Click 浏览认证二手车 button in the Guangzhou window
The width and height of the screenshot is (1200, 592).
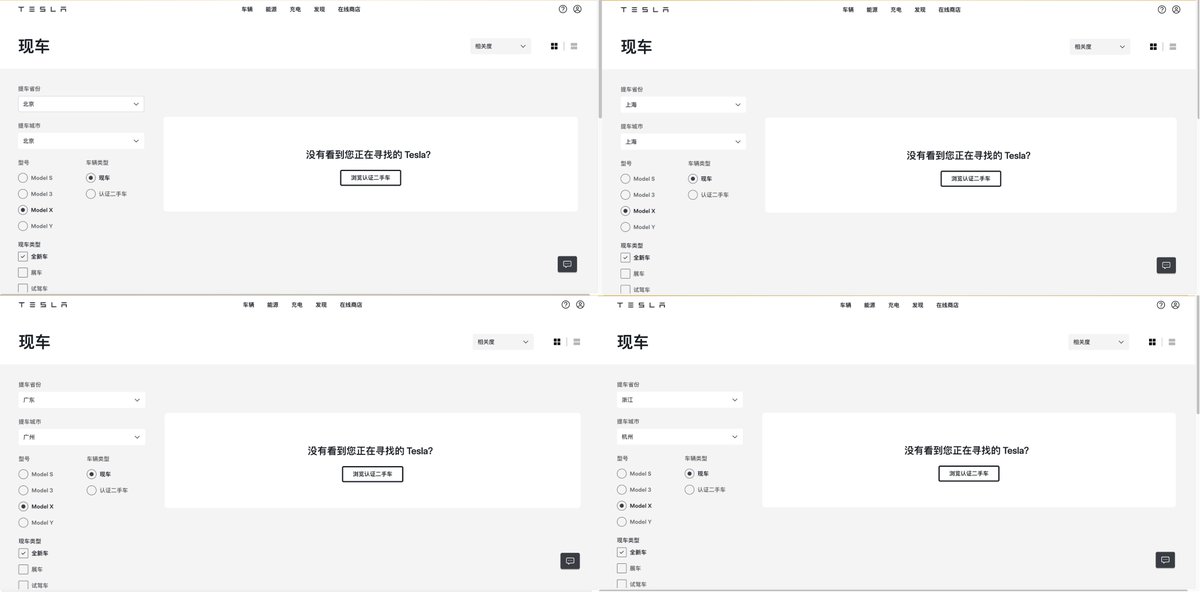point(372,474)
